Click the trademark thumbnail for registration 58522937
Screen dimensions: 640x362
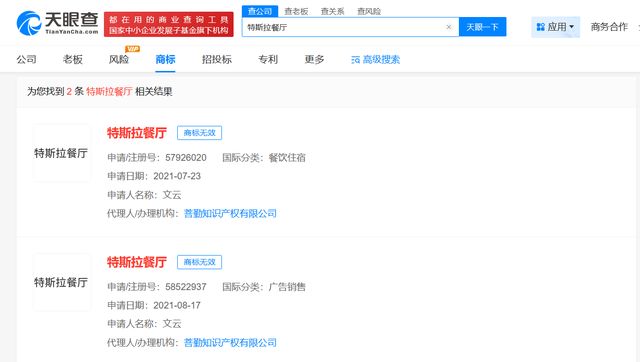[62, 282]
